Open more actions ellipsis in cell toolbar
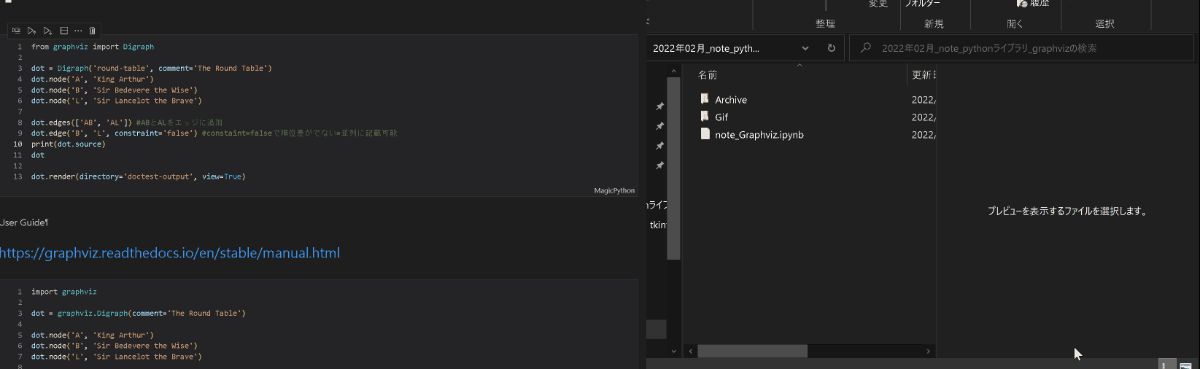This screenshot has height=369, width=1200. [x=78, y=31]
